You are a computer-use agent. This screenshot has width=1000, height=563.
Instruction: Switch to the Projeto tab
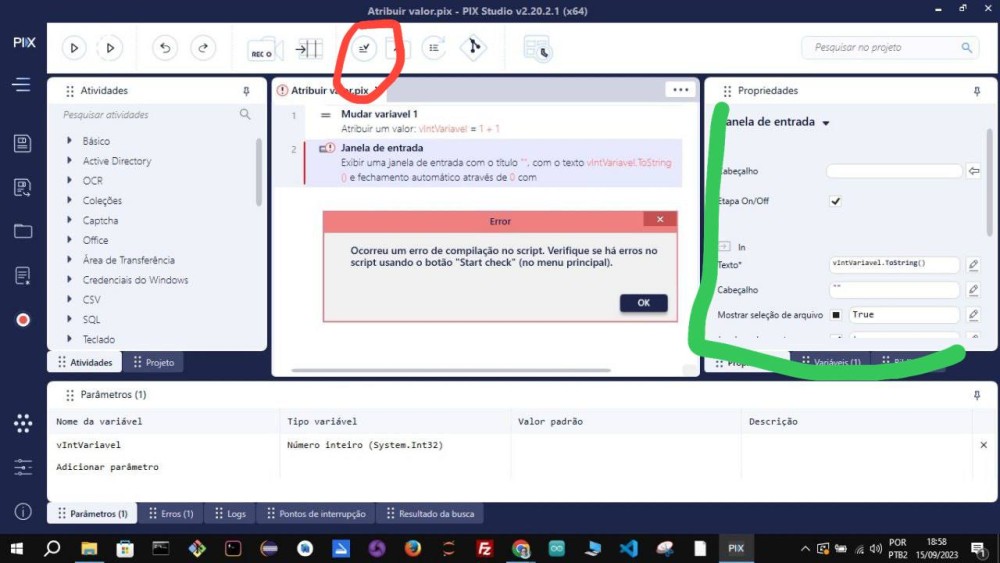[x=153, y=362]
